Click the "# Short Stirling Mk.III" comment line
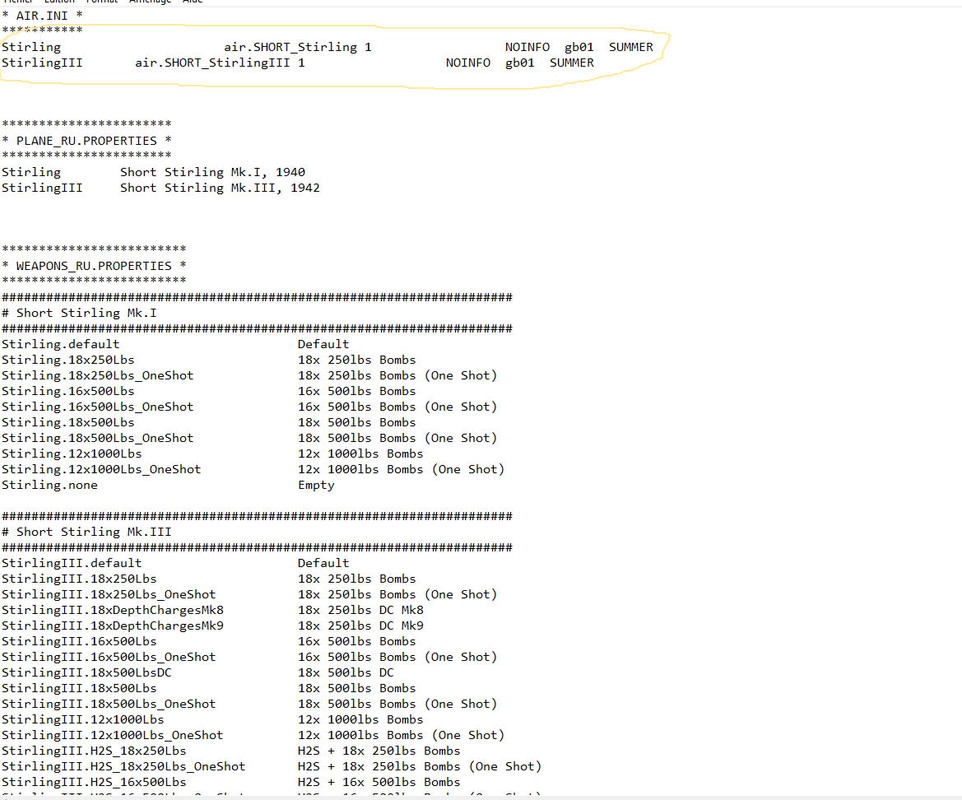This screenshot has width=962, height=800. coord(87,532)
